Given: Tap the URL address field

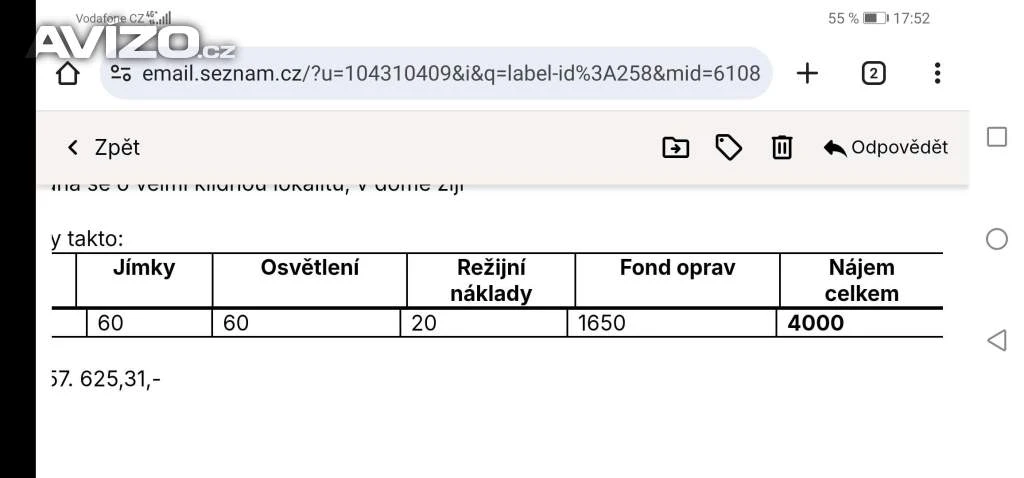Looking at the screenshot, I should coord(450,73).
